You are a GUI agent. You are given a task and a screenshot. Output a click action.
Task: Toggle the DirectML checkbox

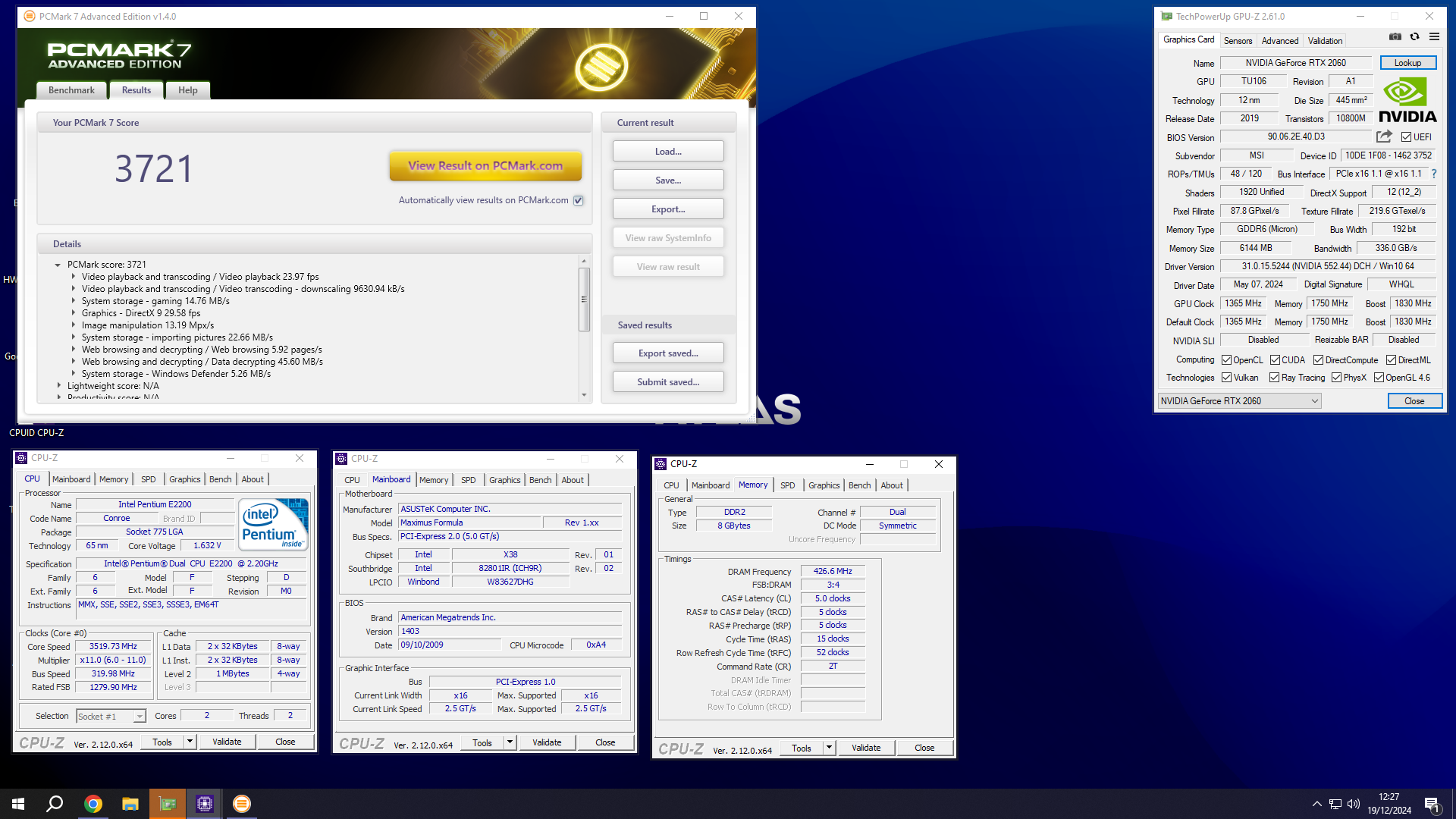(x=1392, y=360)
